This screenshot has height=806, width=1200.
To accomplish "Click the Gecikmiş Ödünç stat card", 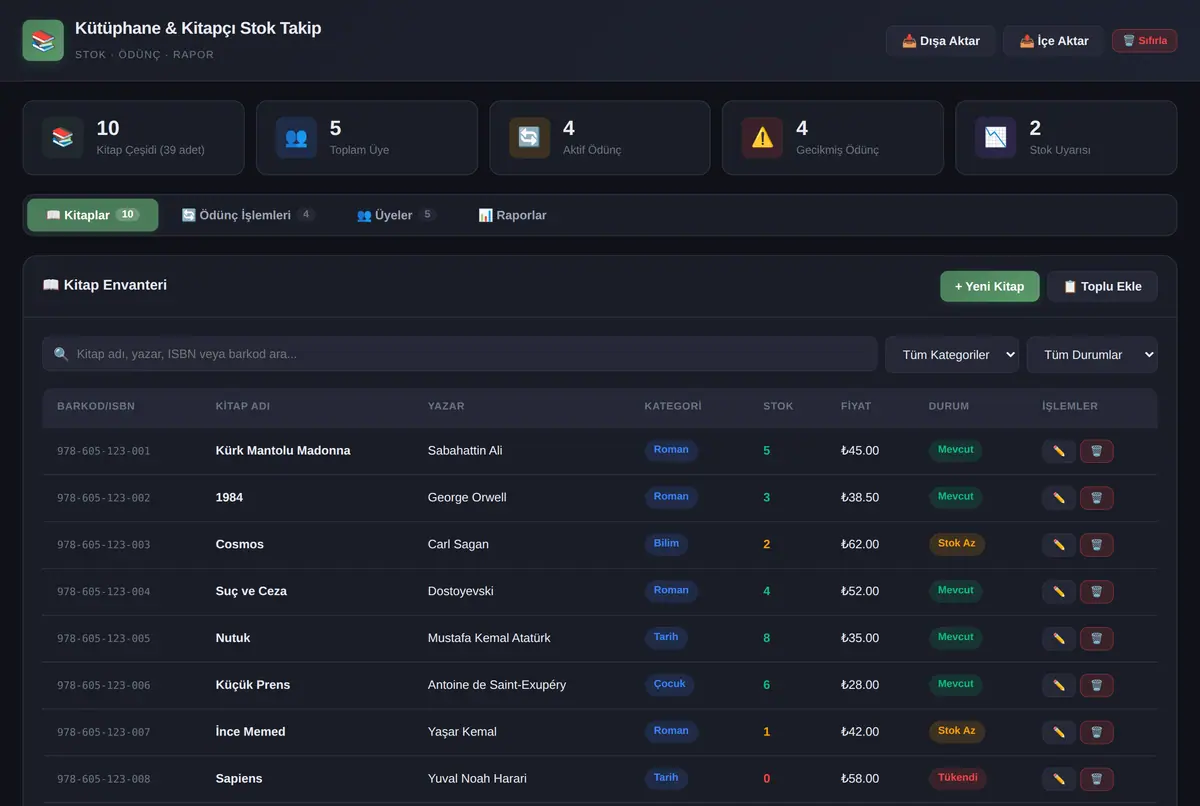I will [x=833, y=138].
